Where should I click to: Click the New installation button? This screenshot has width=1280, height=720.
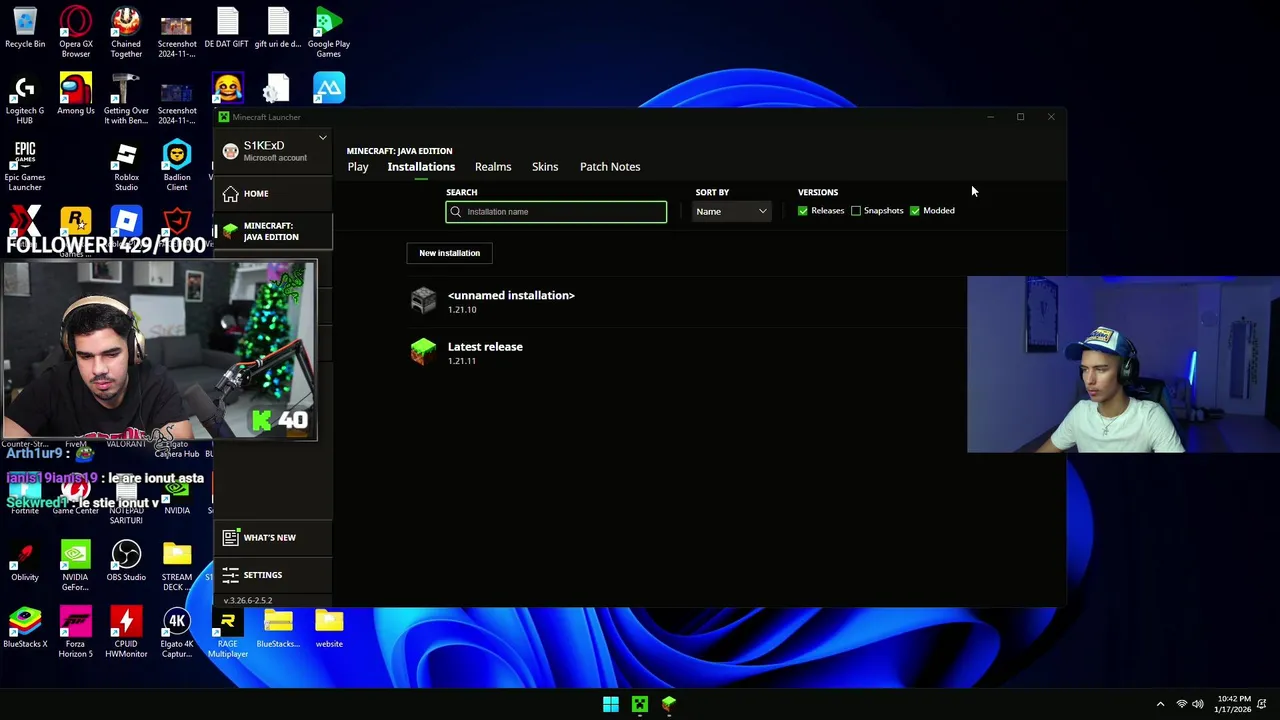[x=450, y=253]
